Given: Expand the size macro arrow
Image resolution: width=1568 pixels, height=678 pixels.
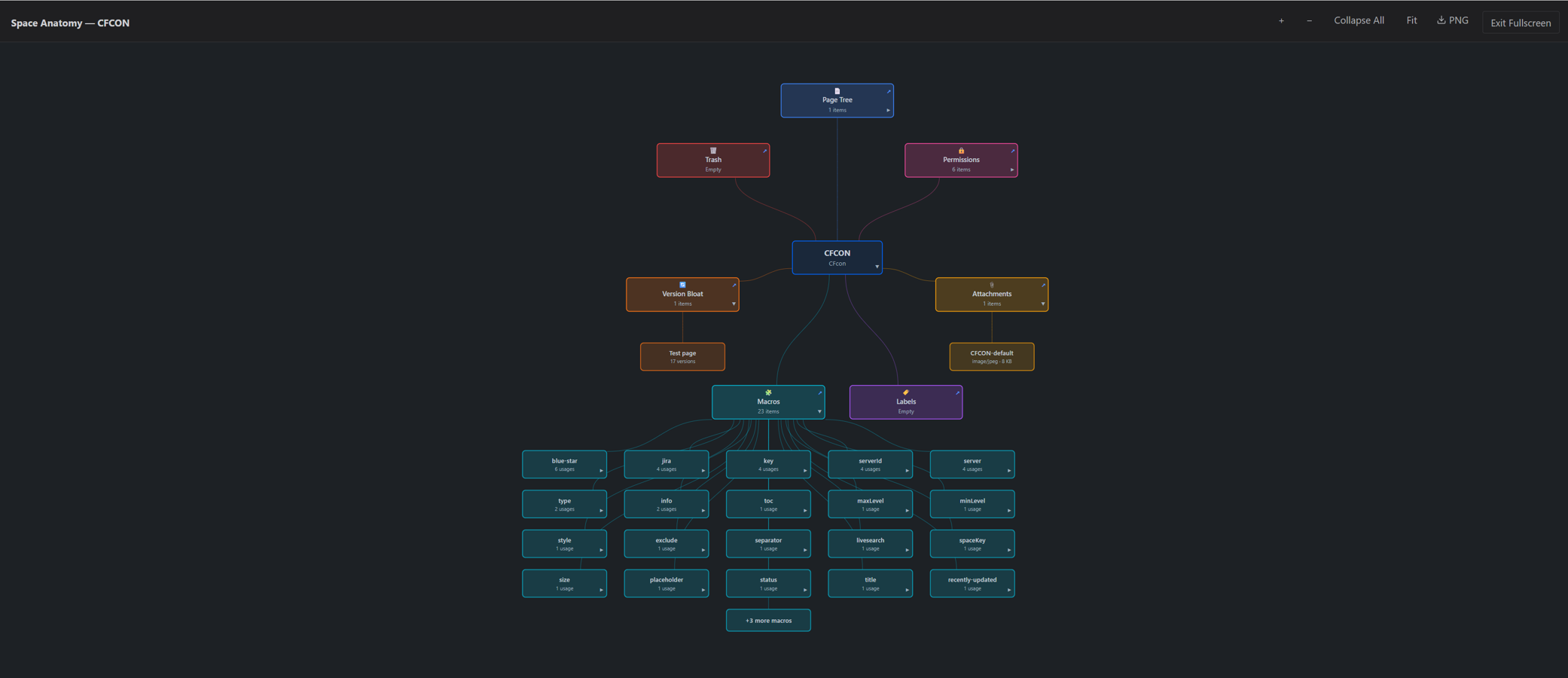Looking at the screenshot, I should 601,590.
